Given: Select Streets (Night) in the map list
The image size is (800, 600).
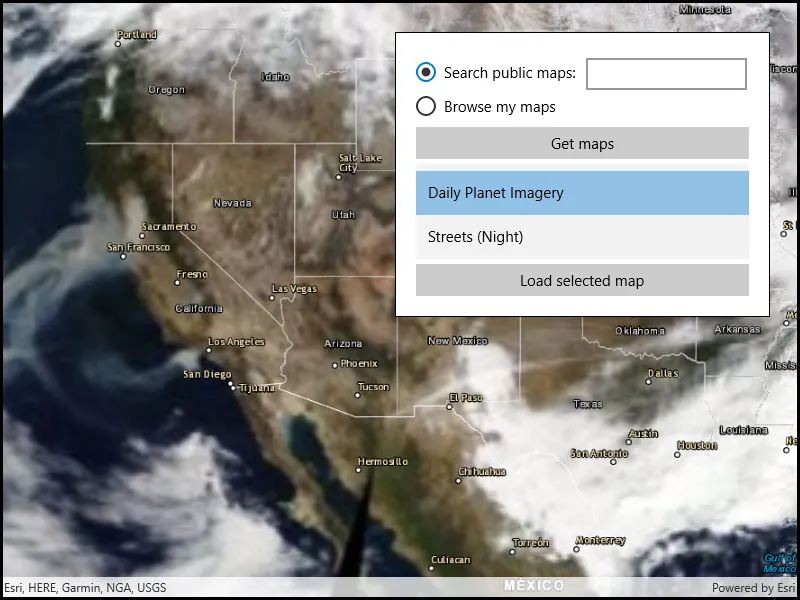Looking at the screenshot, I should point(582,237).
